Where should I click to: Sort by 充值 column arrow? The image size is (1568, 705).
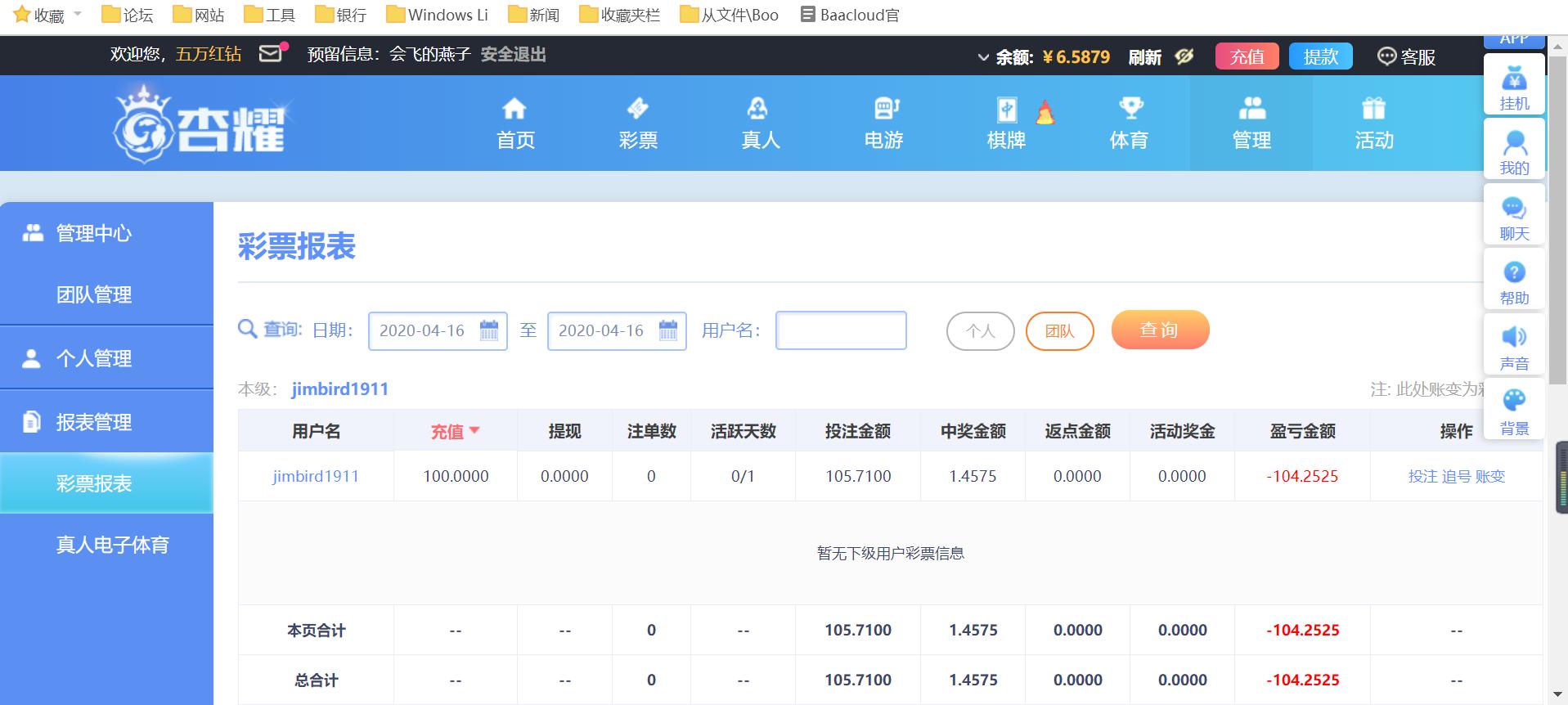474,430
